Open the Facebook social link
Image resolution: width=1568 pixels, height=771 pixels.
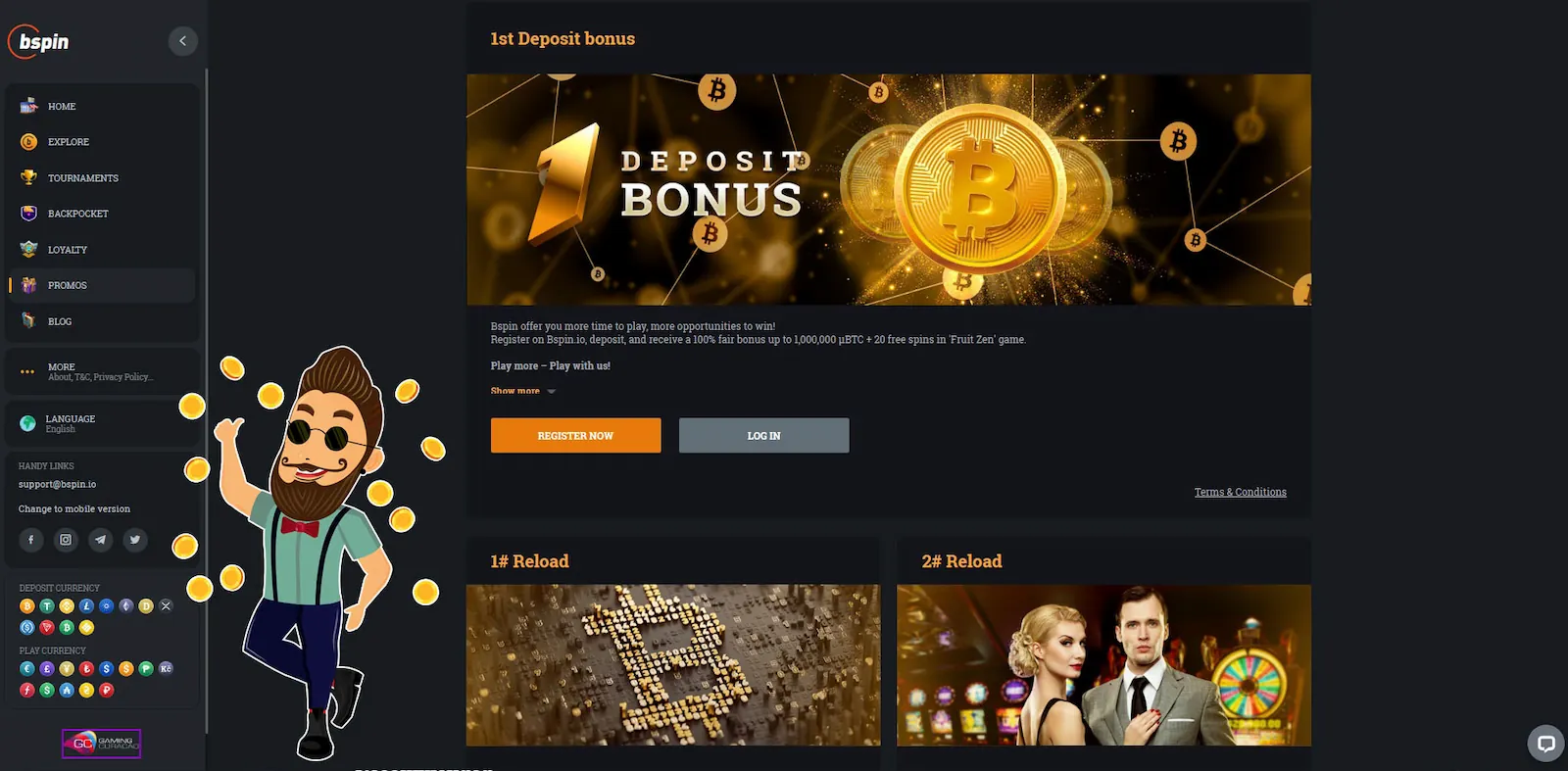pyautogui.click(x=30, y=540)
